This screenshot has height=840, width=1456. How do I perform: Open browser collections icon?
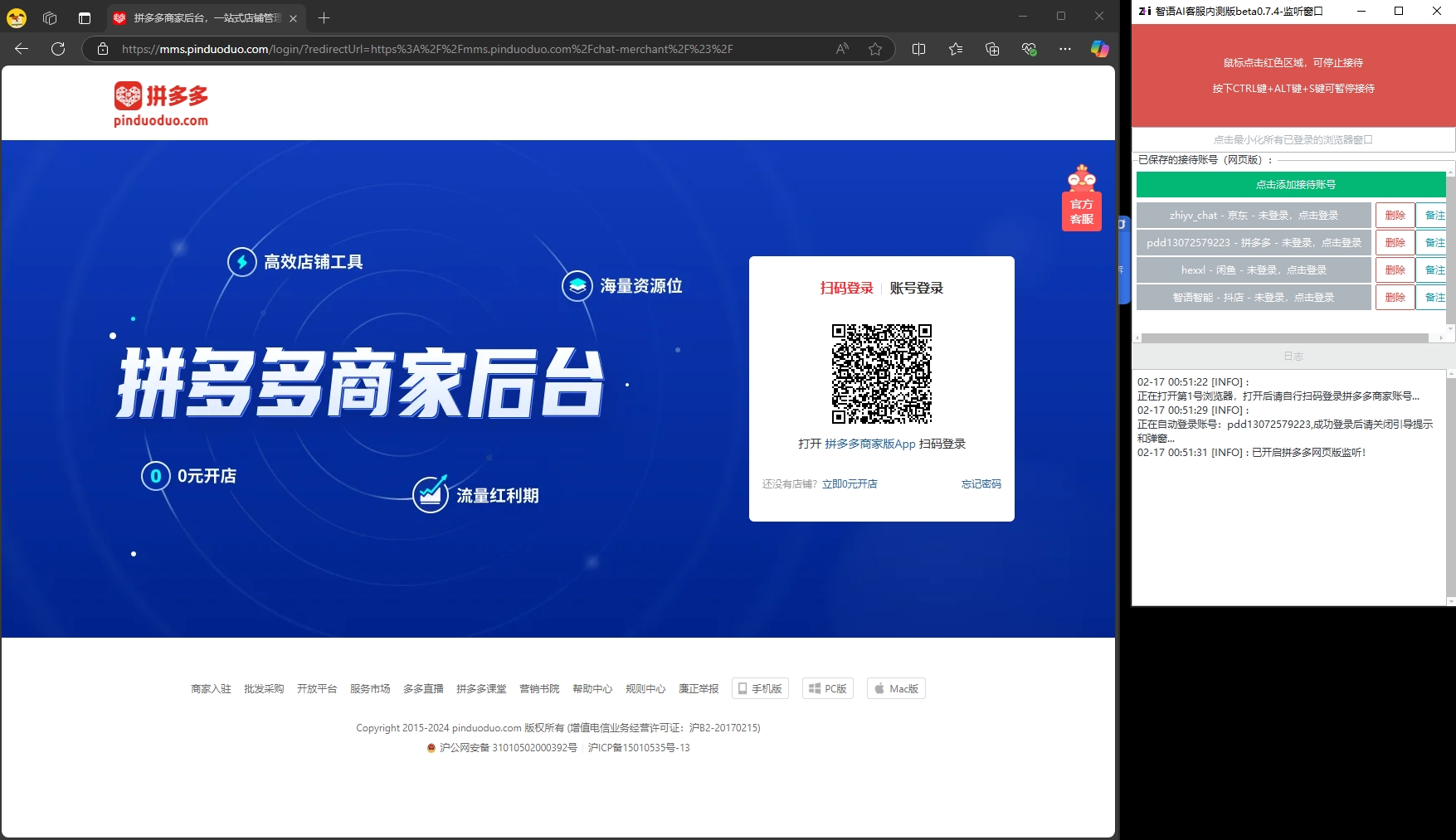[992, 49]
